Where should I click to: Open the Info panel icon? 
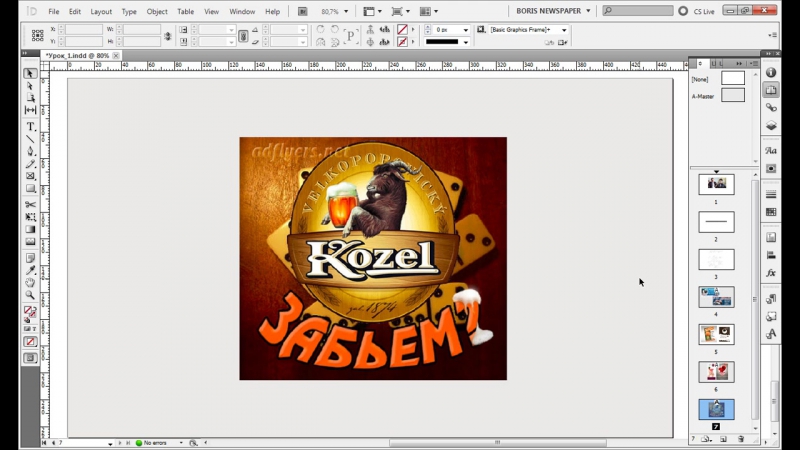pyautogui.click(x=771, y=72)
